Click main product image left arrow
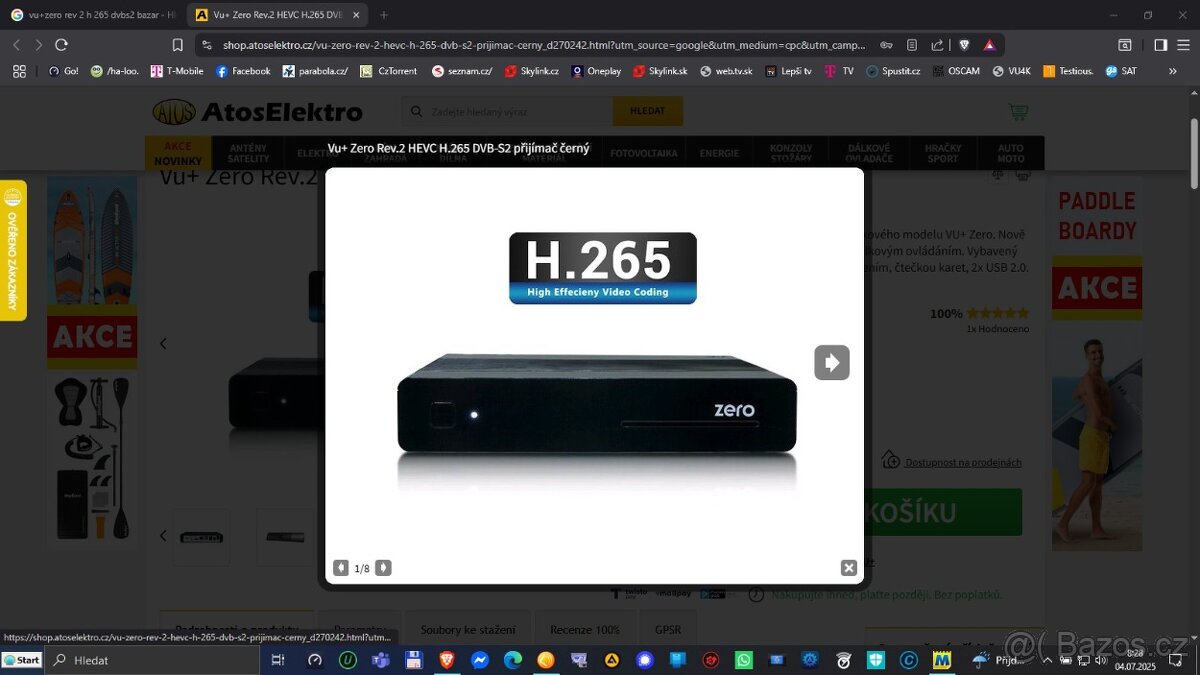The image size is (1200, 675). pyautogui.click(x=163, y=343)
